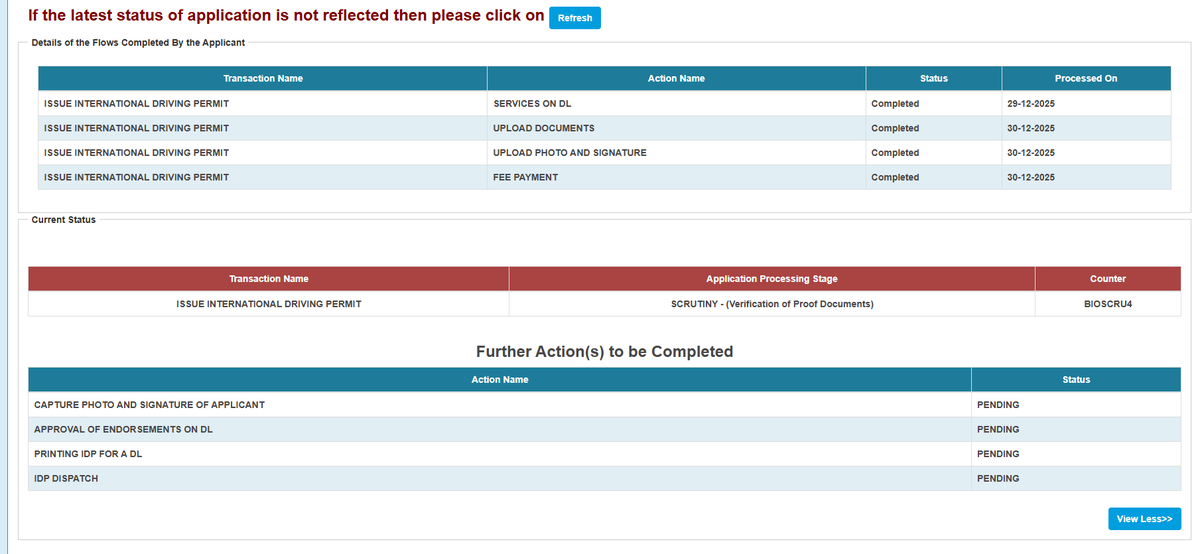1200x554 pixels.
Task: Select the Current Status section label
Action: (64, 220)
